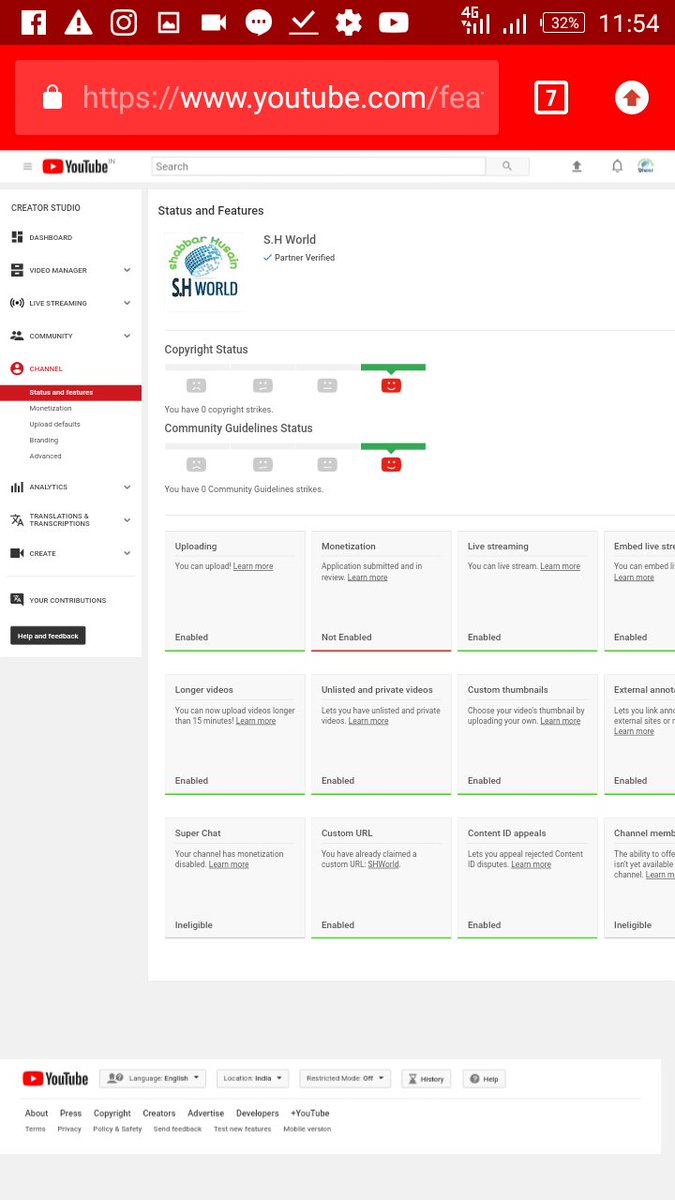This screenshot has width=675, height=1200.
Task: Tap the Instagram notification icon
Action: [123, 22]
